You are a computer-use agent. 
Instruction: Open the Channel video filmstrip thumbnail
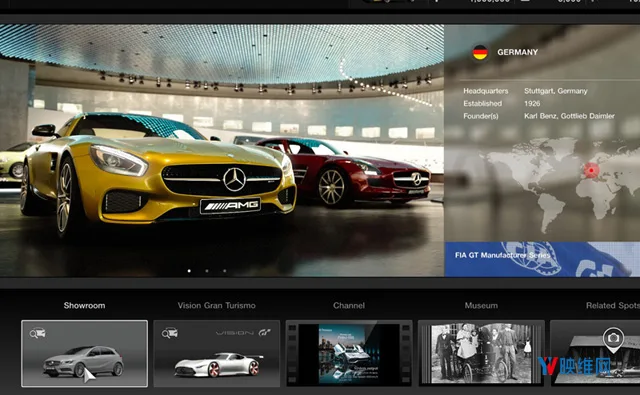click(349, 353)
